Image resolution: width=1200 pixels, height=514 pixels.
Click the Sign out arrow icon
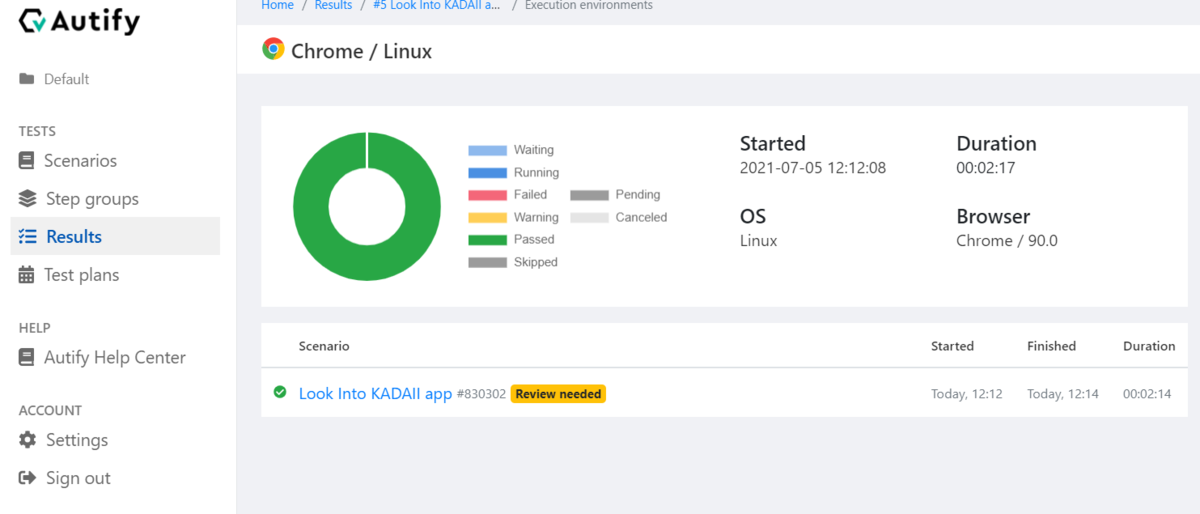[x=28, y=478]
